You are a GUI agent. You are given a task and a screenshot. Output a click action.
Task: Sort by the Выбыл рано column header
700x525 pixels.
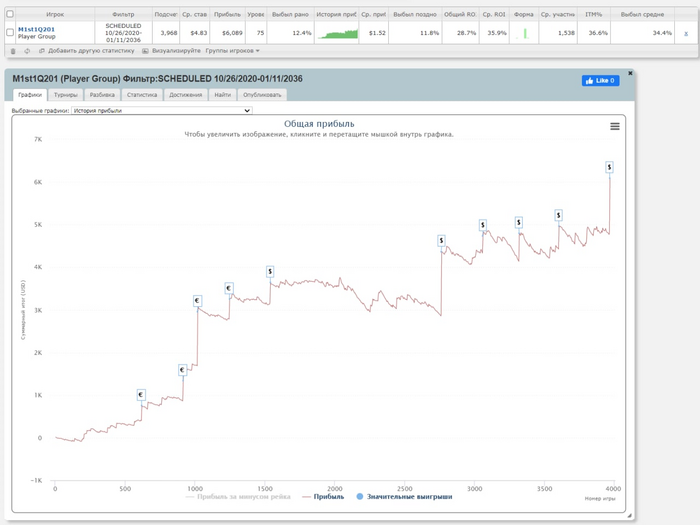click(x=290, y=14)
